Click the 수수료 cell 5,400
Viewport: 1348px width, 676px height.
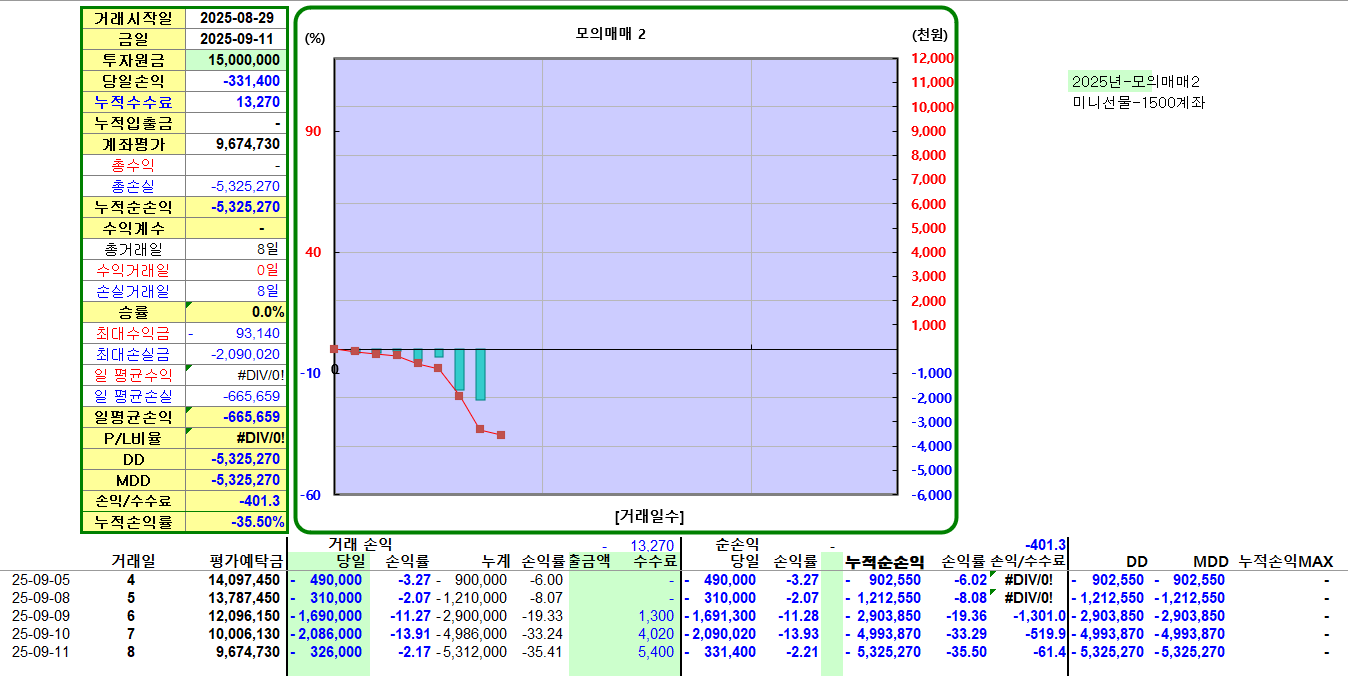658,652
